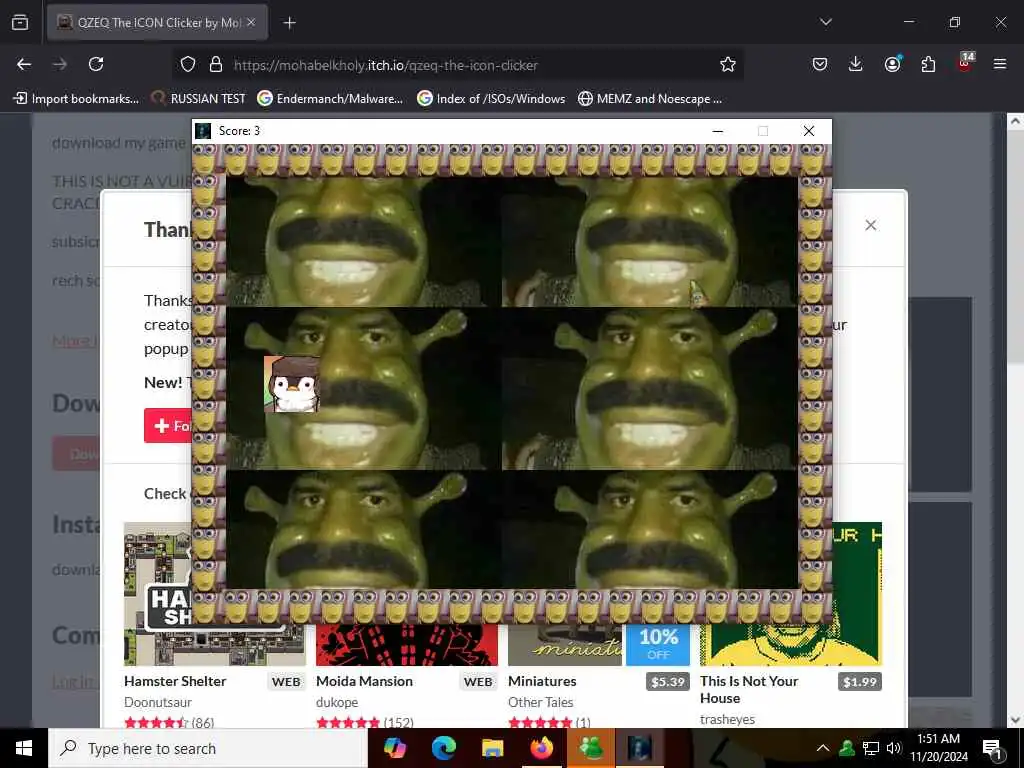Image resolution: width=1024 pixels, height=768 pixels.
Task: Switch to the QZEQ The ICON Clicker tab
Action: tap(157, 23)
